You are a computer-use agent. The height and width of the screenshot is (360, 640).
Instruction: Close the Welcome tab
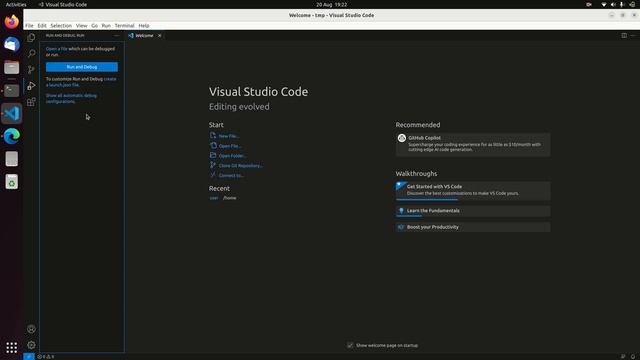[160, 36]
